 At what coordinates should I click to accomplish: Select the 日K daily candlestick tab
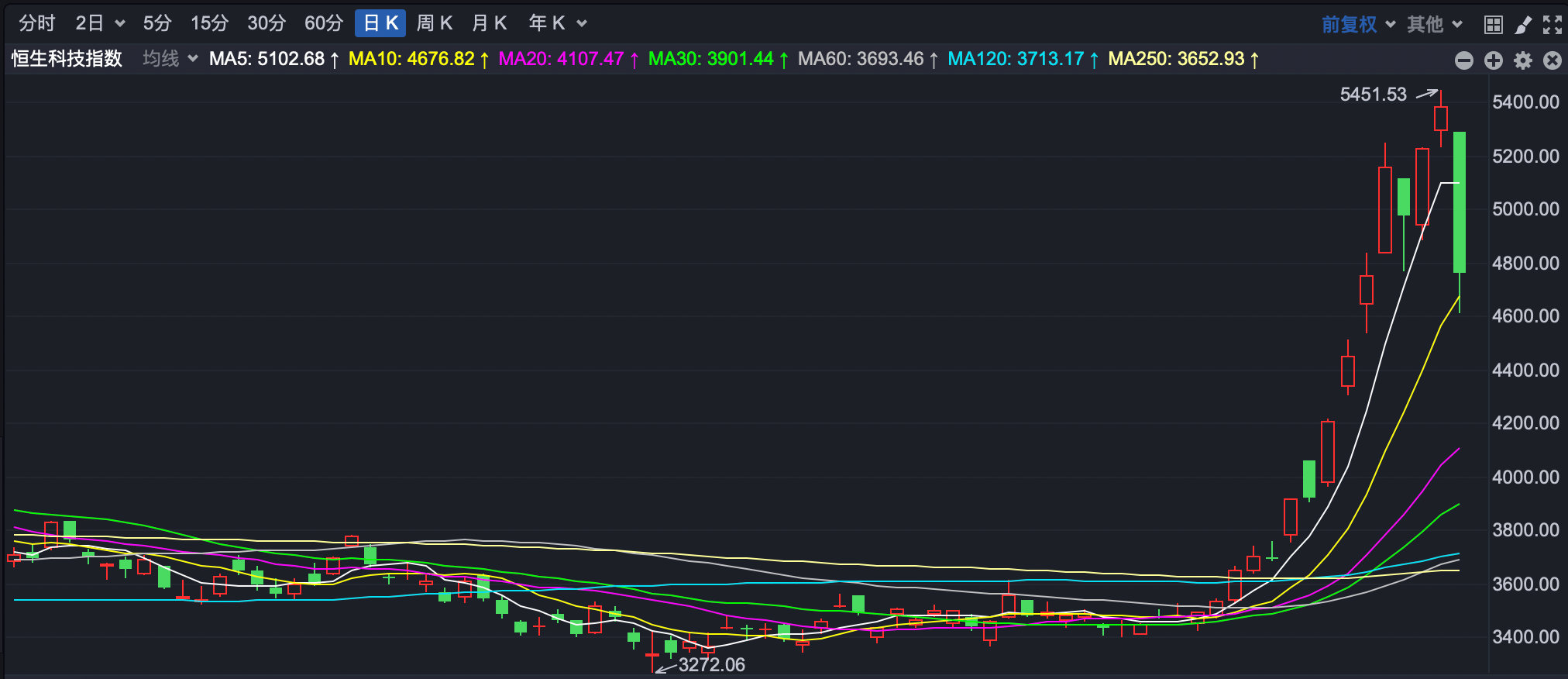pos(380,23)
